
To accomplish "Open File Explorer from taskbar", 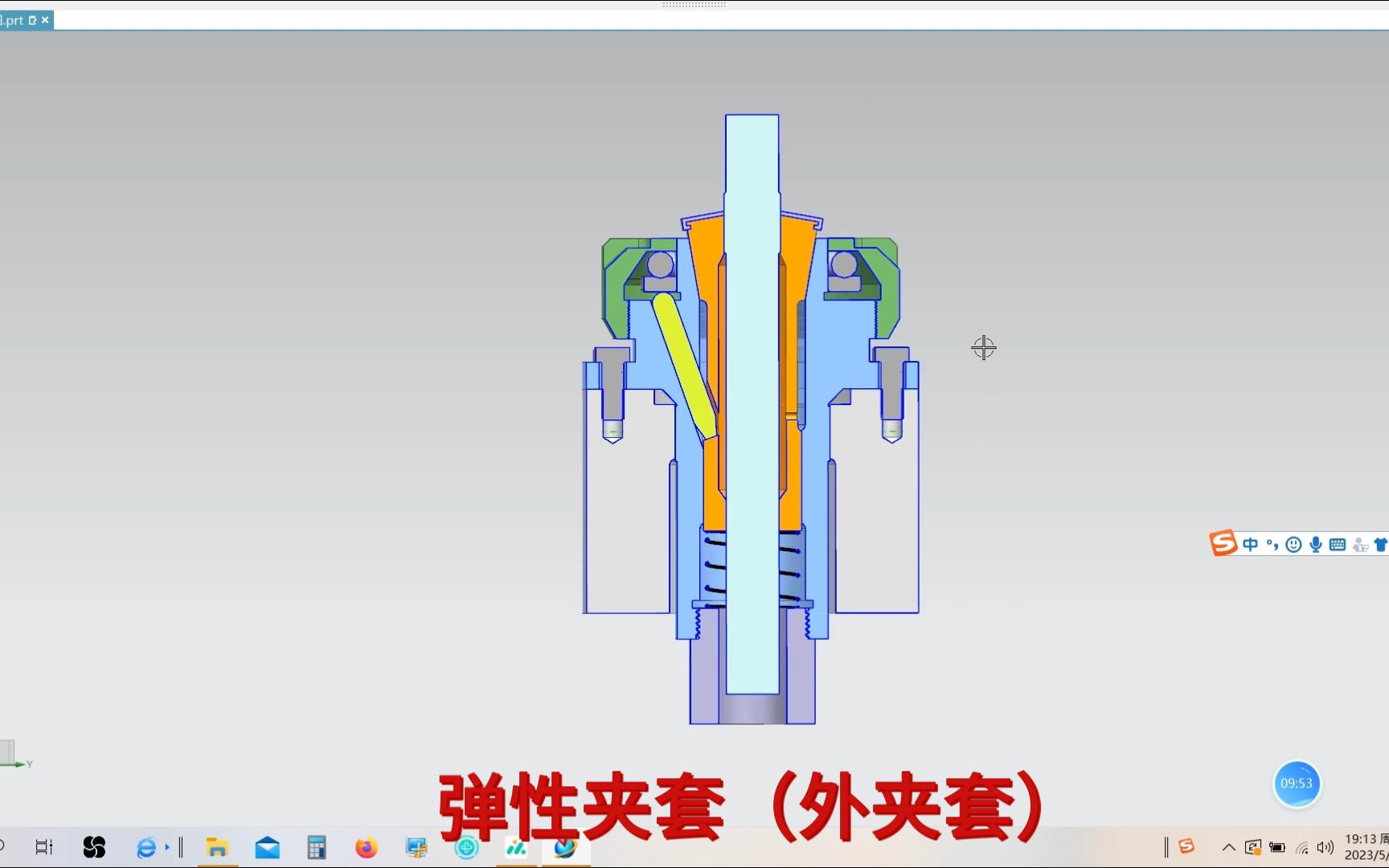I will click(x=217, y=847).
